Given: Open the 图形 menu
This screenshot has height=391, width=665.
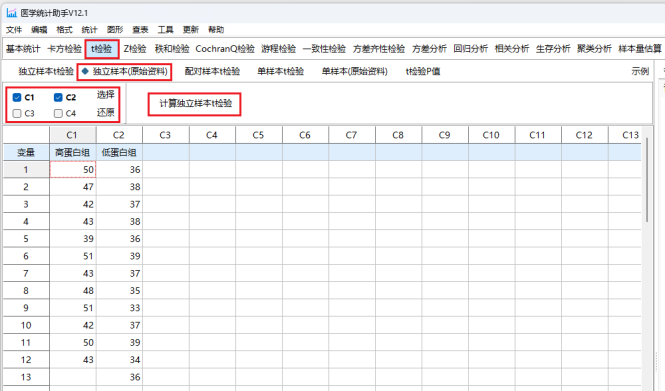Looking at the screenshot, I should pos(115,30).
